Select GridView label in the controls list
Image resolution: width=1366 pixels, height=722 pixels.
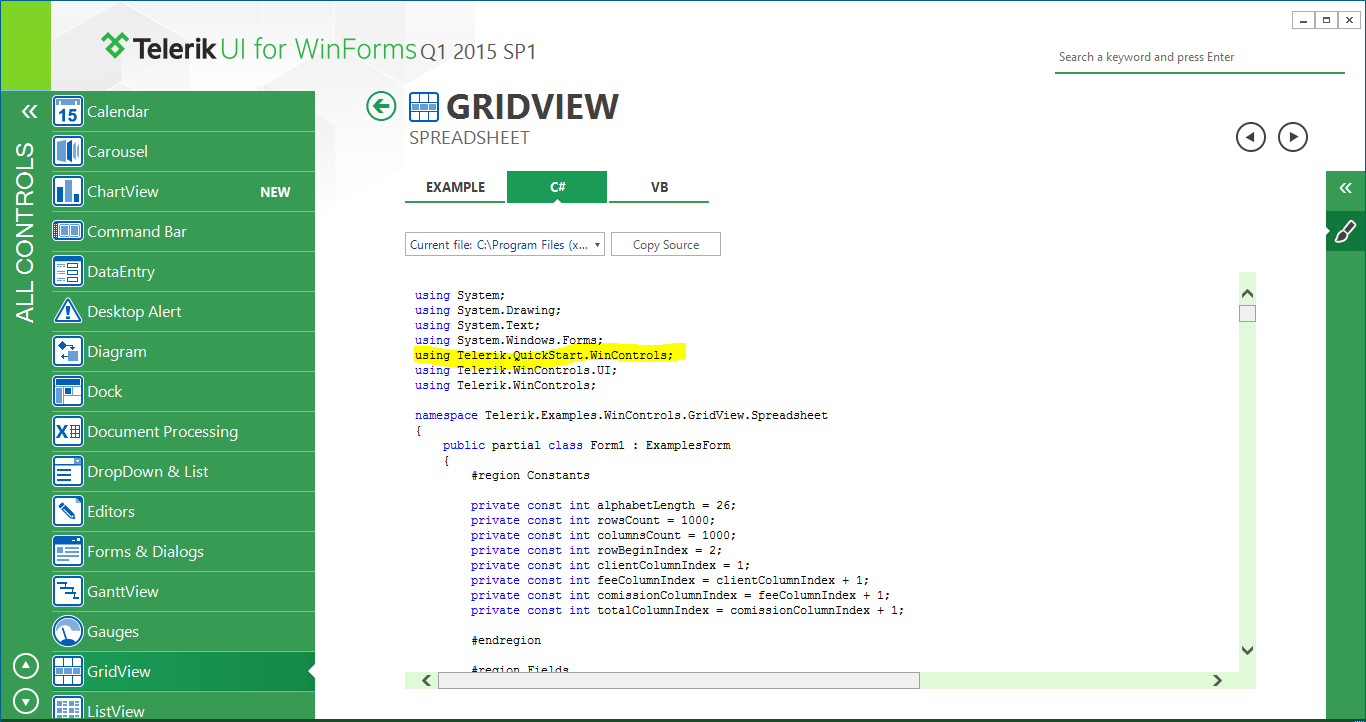coord(119,672)
